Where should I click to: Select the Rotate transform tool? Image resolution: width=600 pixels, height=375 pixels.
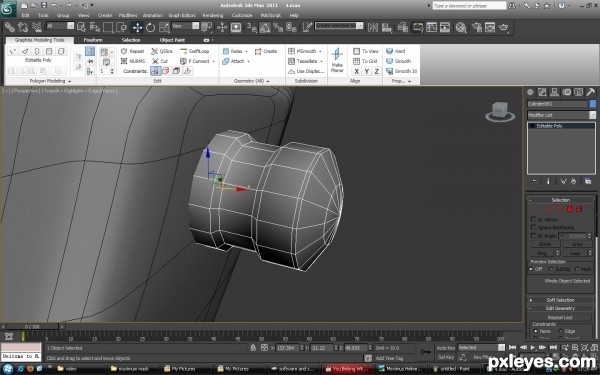(x=150, y=27)
